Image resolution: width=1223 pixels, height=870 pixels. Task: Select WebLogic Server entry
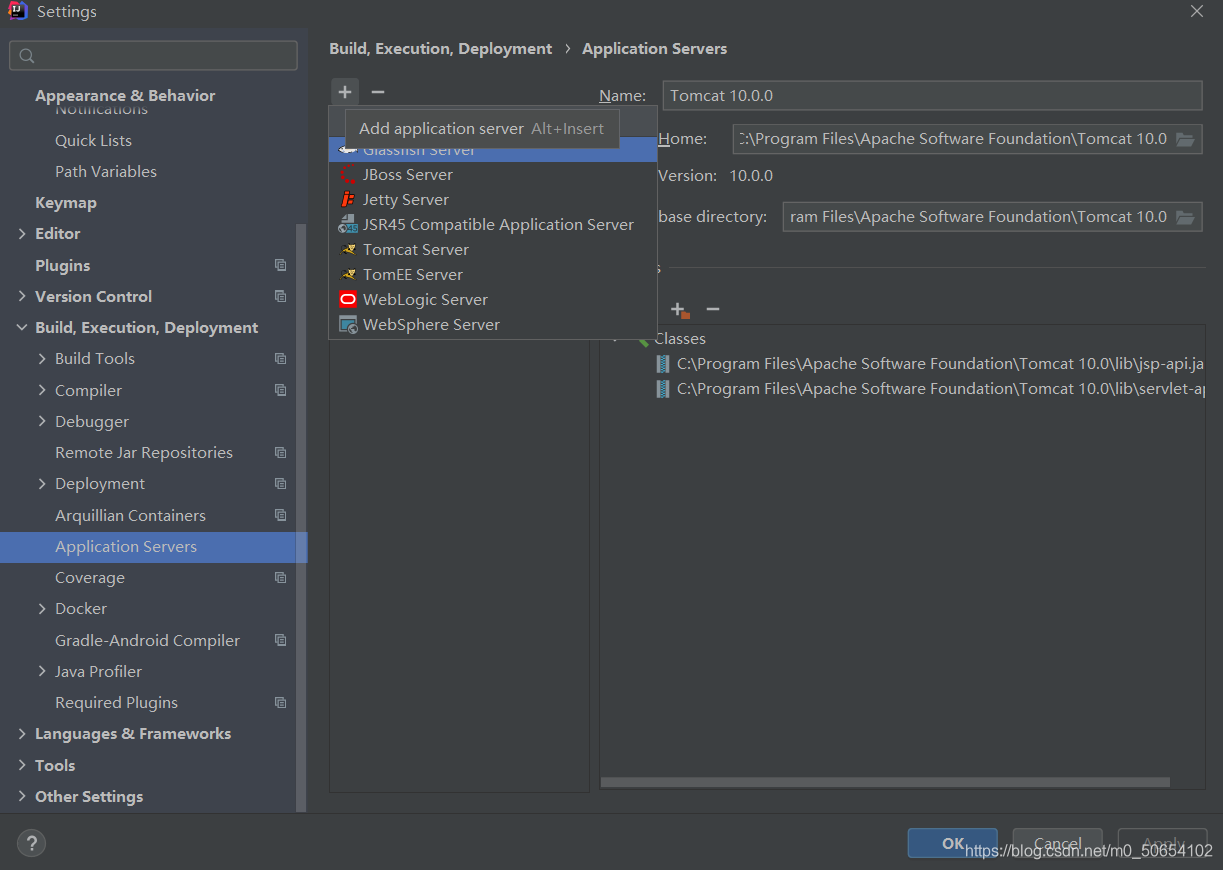[493, 300]
